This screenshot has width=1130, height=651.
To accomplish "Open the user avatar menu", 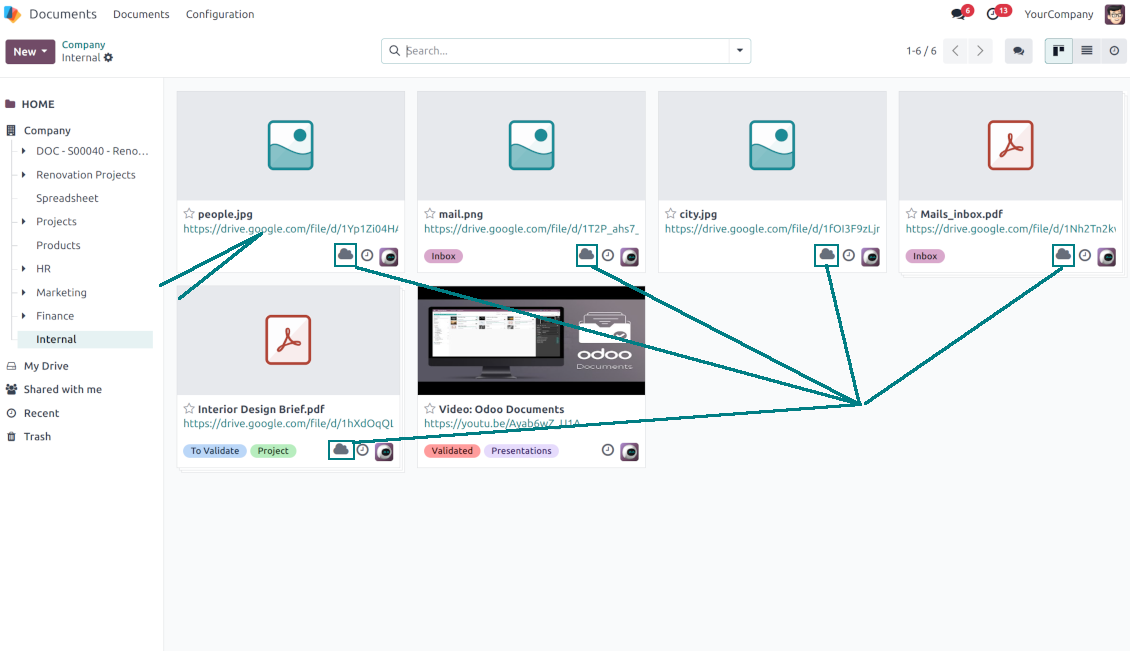I will 1114,14.
